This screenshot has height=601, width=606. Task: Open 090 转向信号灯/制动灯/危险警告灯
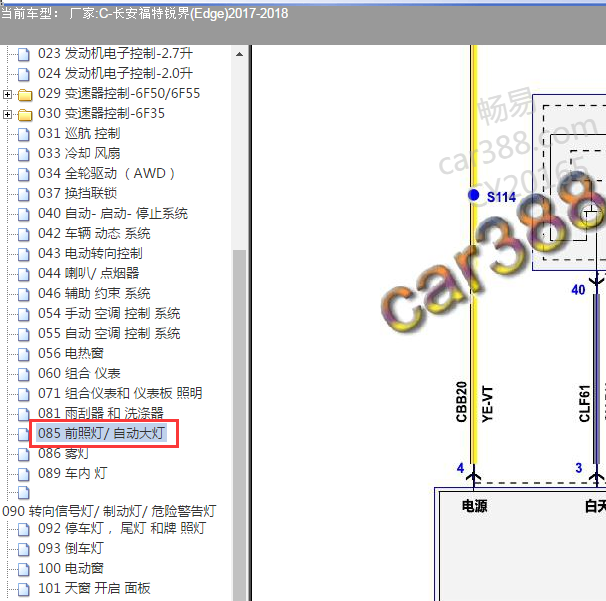pyautogui.click(x=109, y=511)
